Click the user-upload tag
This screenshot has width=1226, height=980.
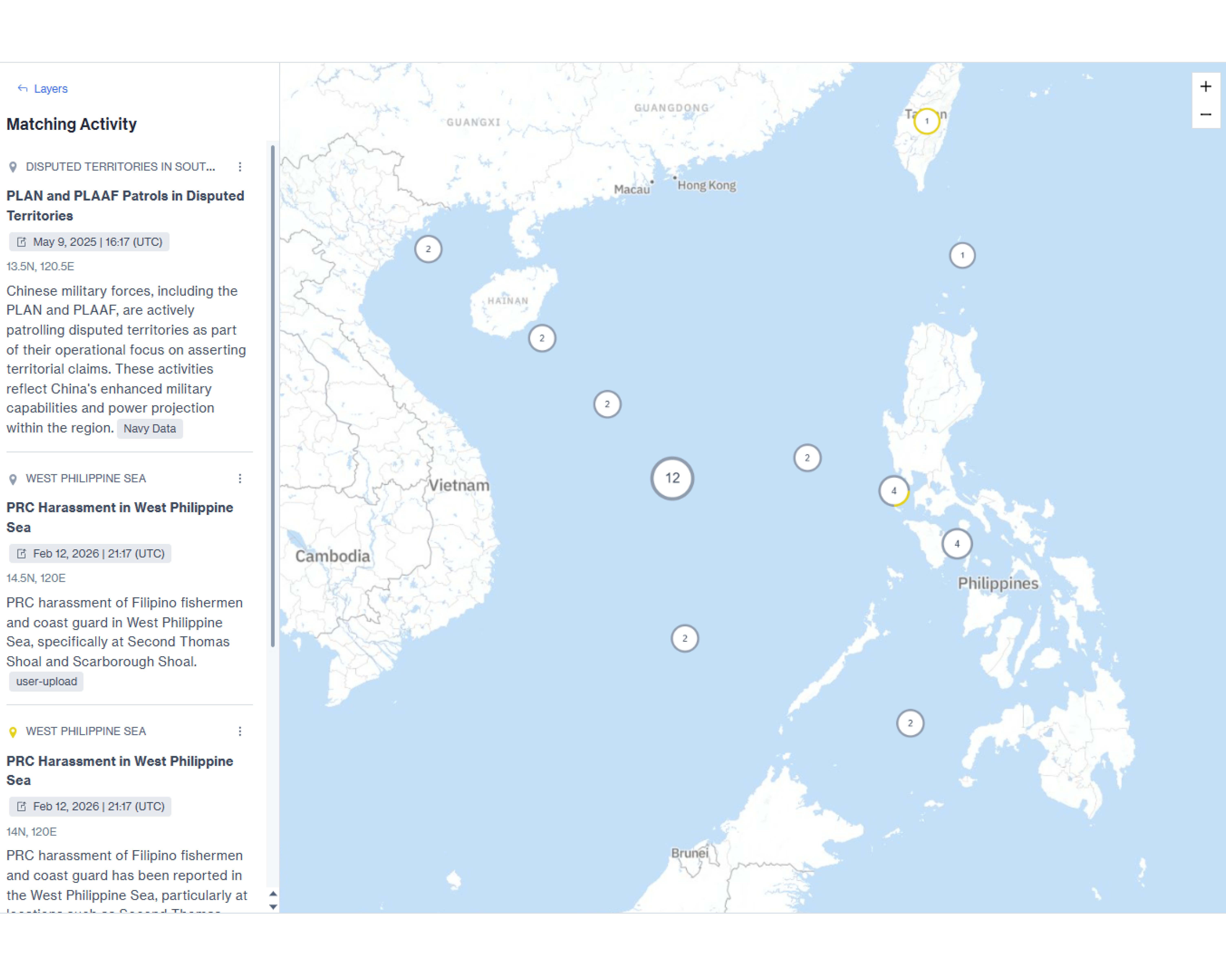coord(46,681)
